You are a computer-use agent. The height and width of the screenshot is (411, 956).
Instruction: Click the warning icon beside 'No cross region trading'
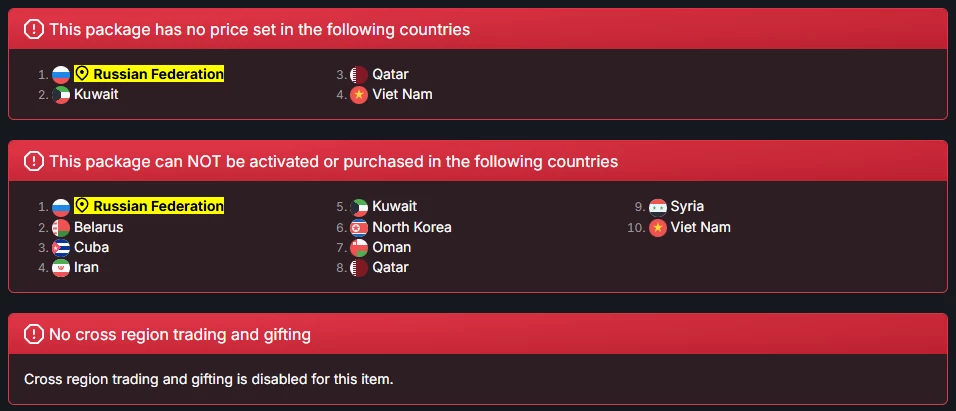33,334
